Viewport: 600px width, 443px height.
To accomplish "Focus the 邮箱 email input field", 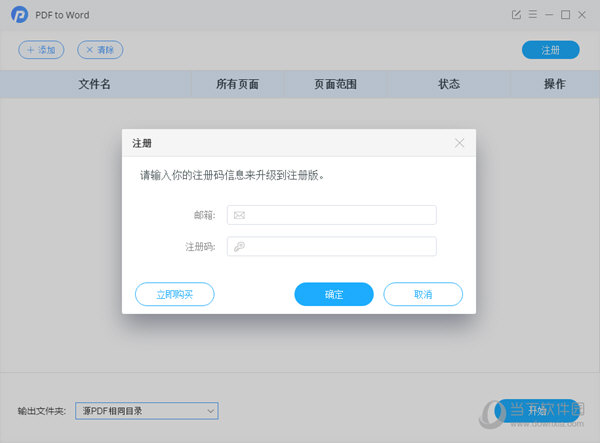I will coord(332,215).
